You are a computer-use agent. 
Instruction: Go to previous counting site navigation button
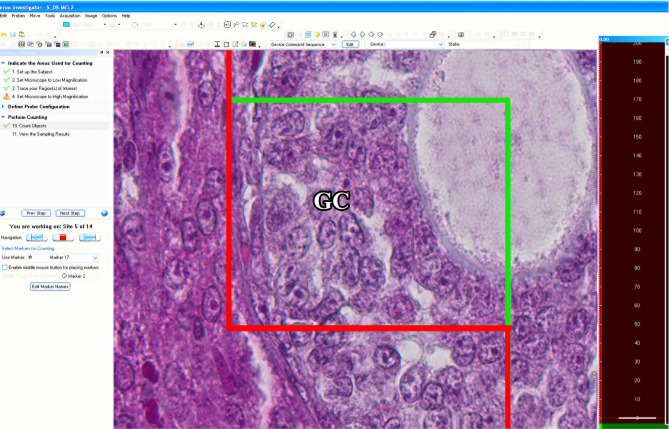pos(37,237)
